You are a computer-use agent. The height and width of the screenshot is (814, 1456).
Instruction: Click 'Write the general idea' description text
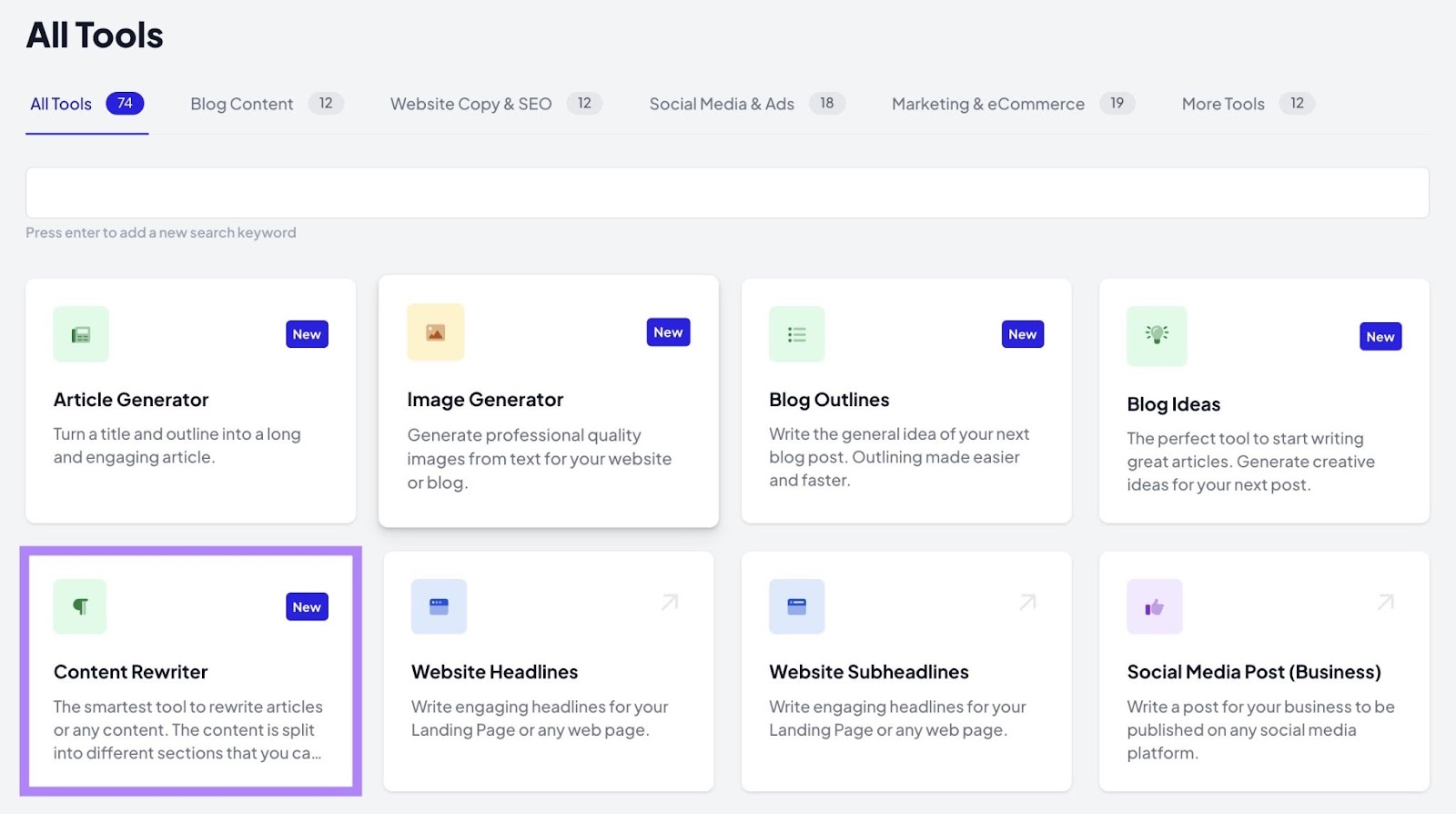tap(899, 457)
